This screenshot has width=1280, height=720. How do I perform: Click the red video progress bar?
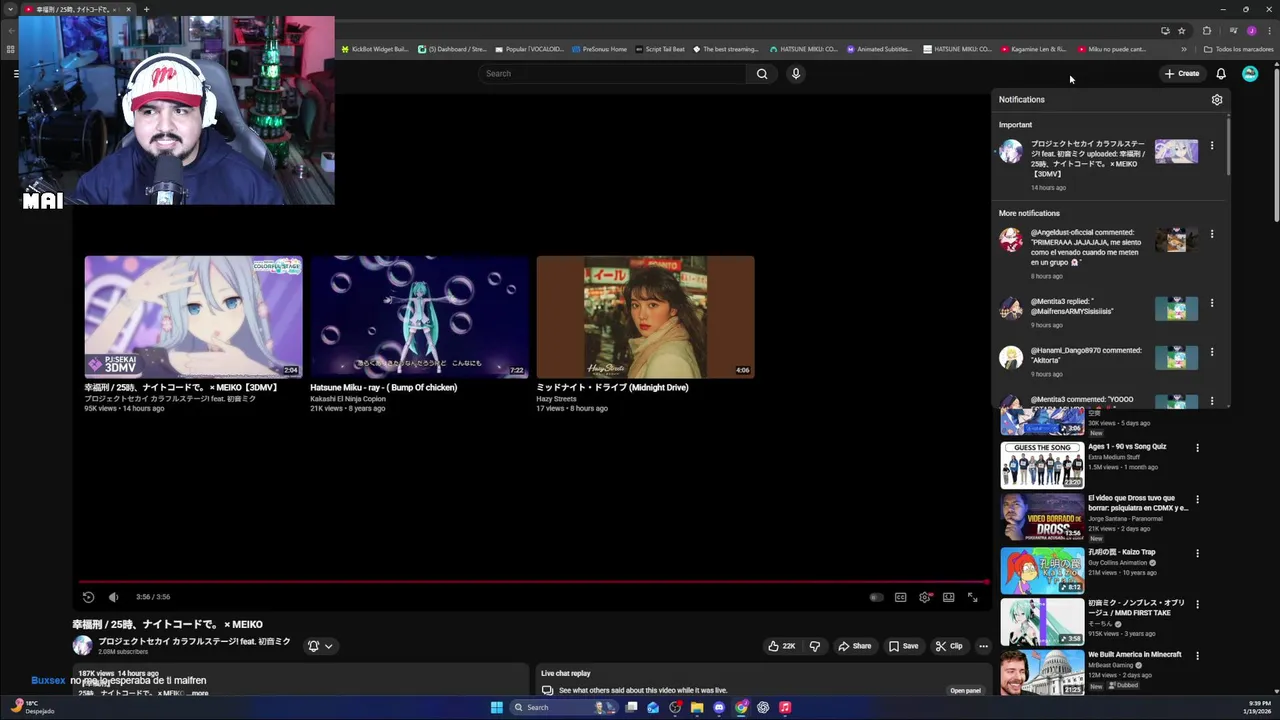[x=533, y=581]
